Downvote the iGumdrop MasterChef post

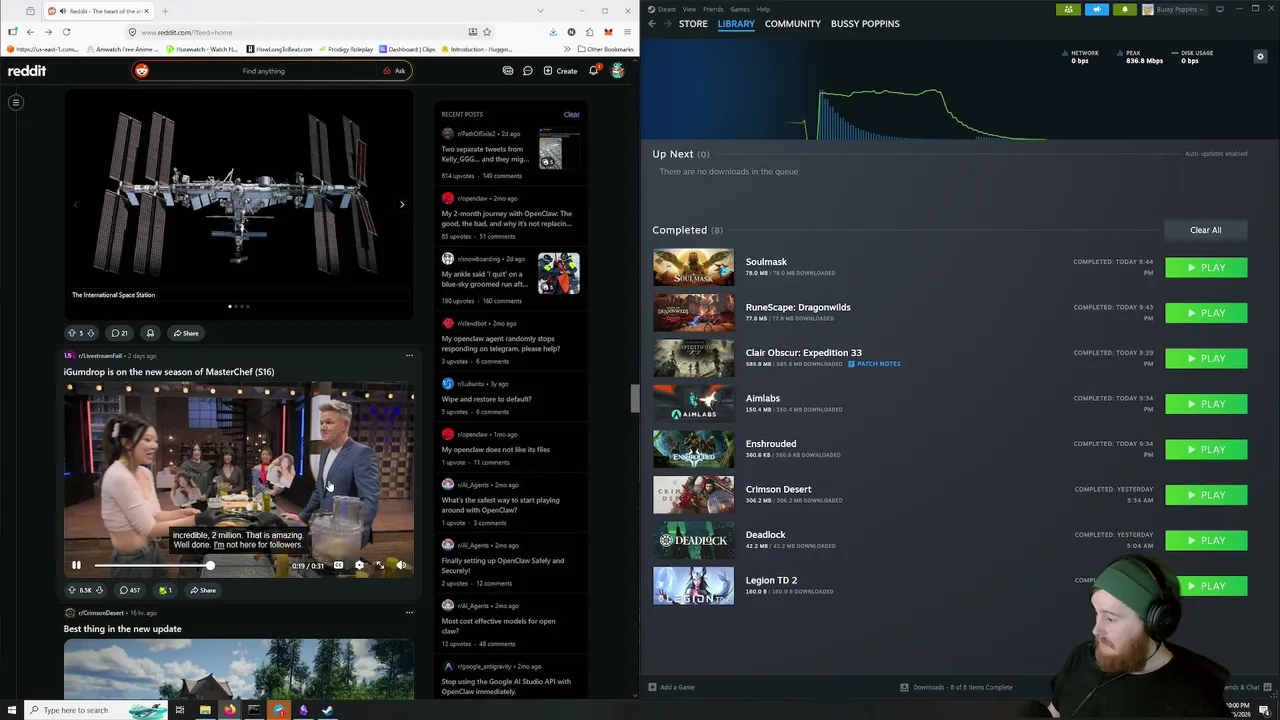(x=99, y=590)
